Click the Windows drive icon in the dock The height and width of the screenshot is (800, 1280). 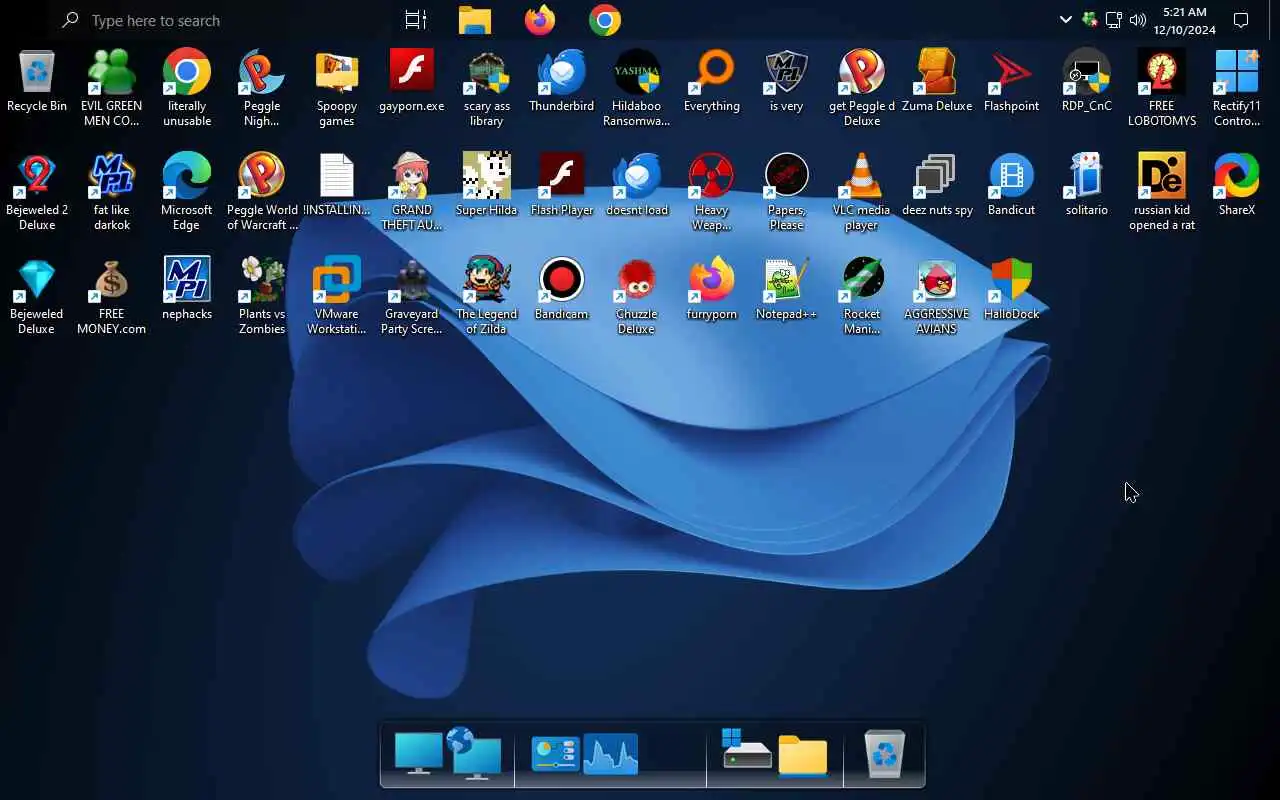[x=746, y=750]
